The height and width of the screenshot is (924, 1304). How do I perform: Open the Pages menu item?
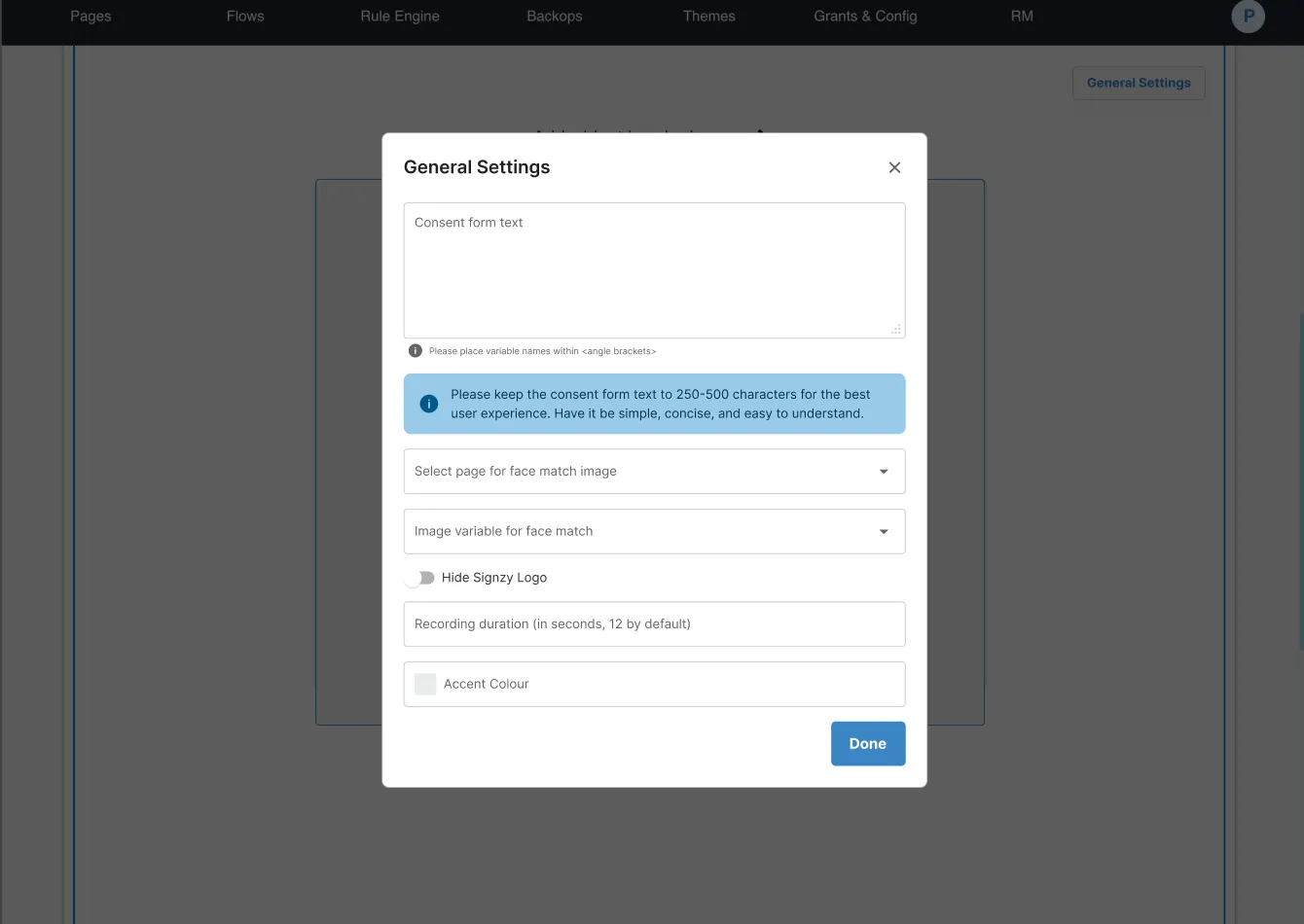[91, 17]
